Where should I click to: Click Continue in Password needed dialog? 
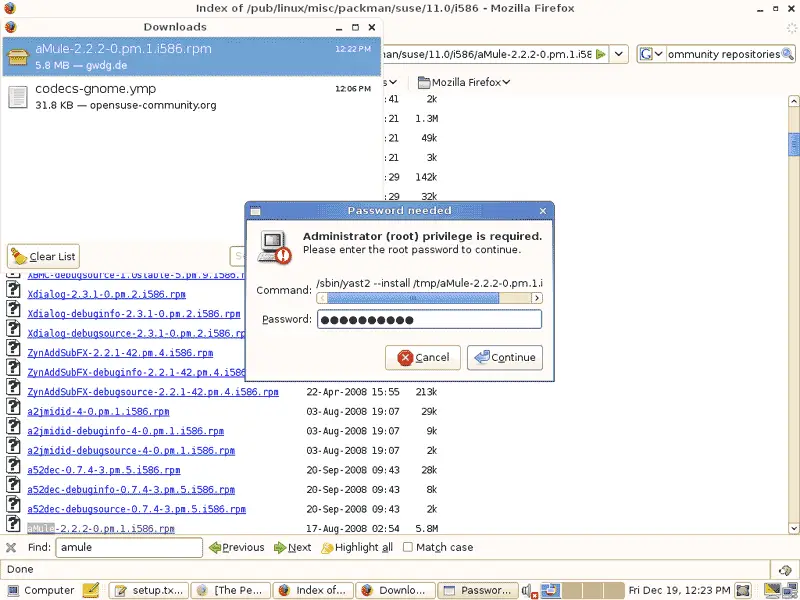(x=505, y=358)
